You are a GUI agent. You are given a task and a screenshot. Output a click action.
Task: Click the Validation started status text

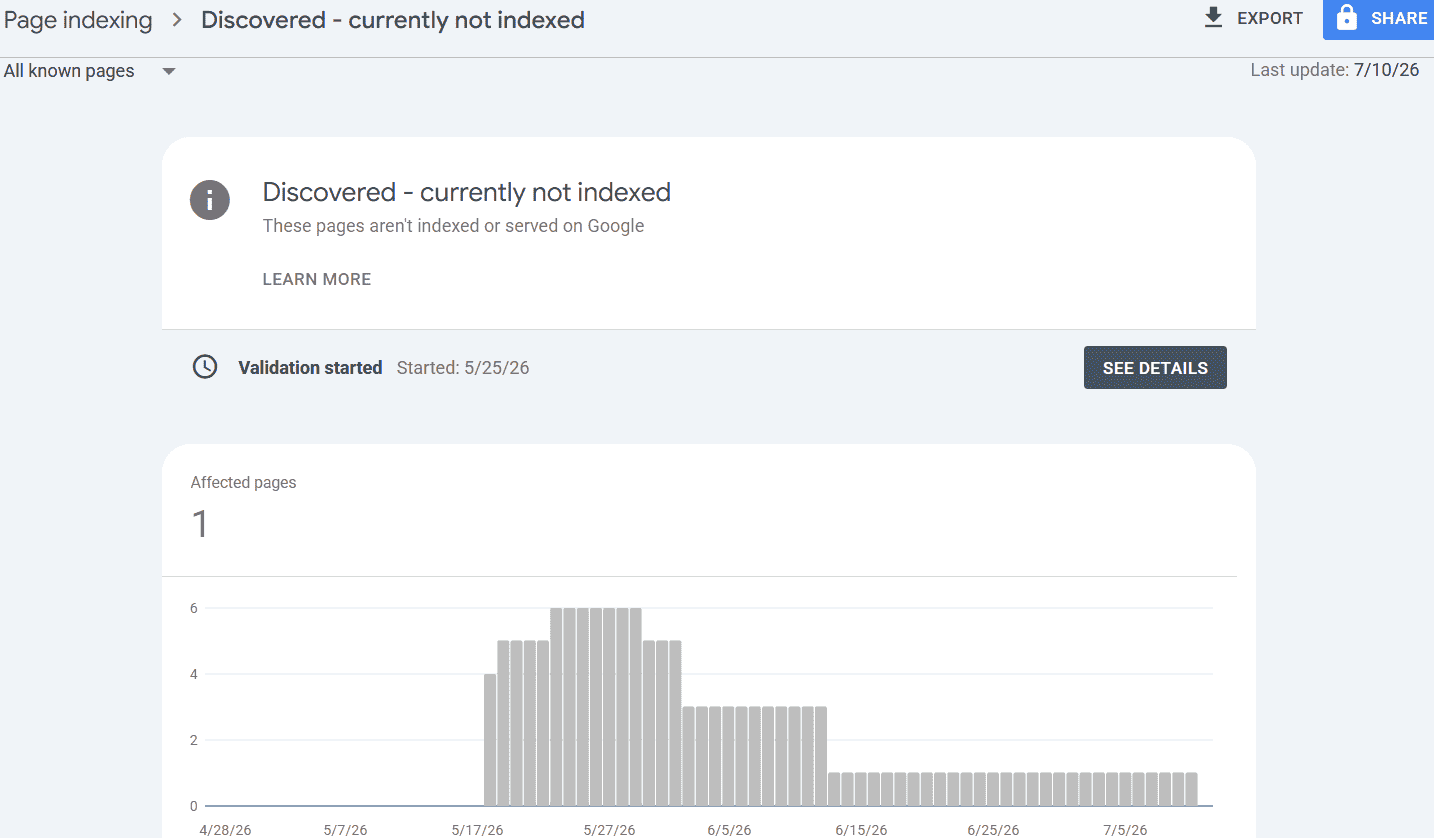310,368
